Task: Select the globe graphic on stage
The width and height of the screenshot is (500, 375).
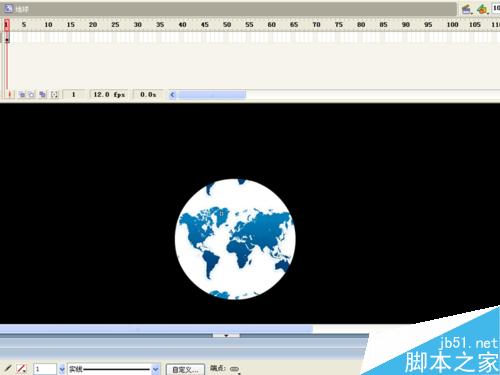Action: pyautogui.click(x=235, y=239)
